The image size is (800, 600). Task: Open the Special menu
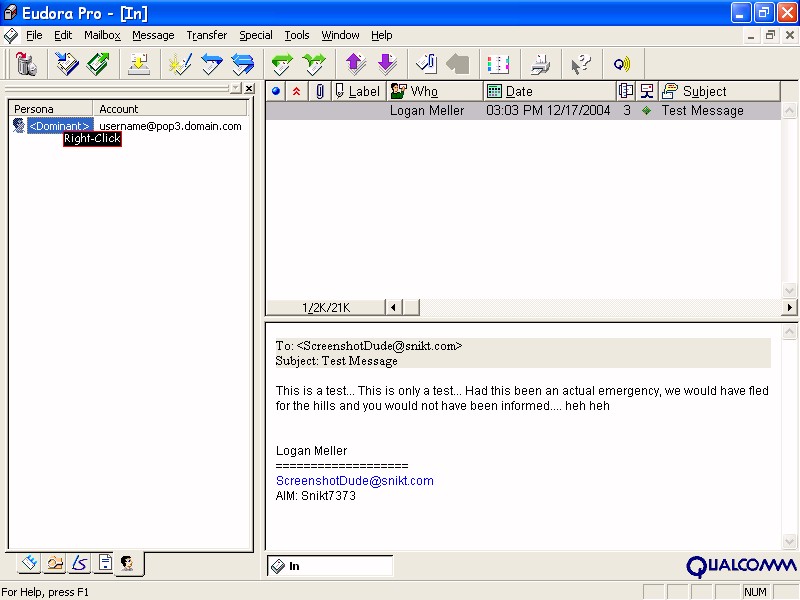pyautogui.click(x=256, y=35)
